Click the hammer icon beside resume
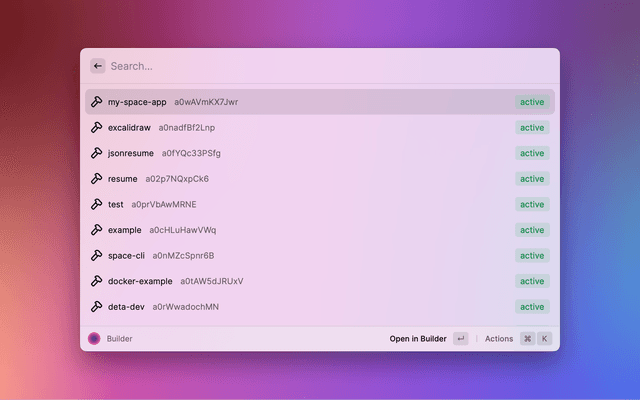This screenshot has height=400, width=640. [97, 179]
